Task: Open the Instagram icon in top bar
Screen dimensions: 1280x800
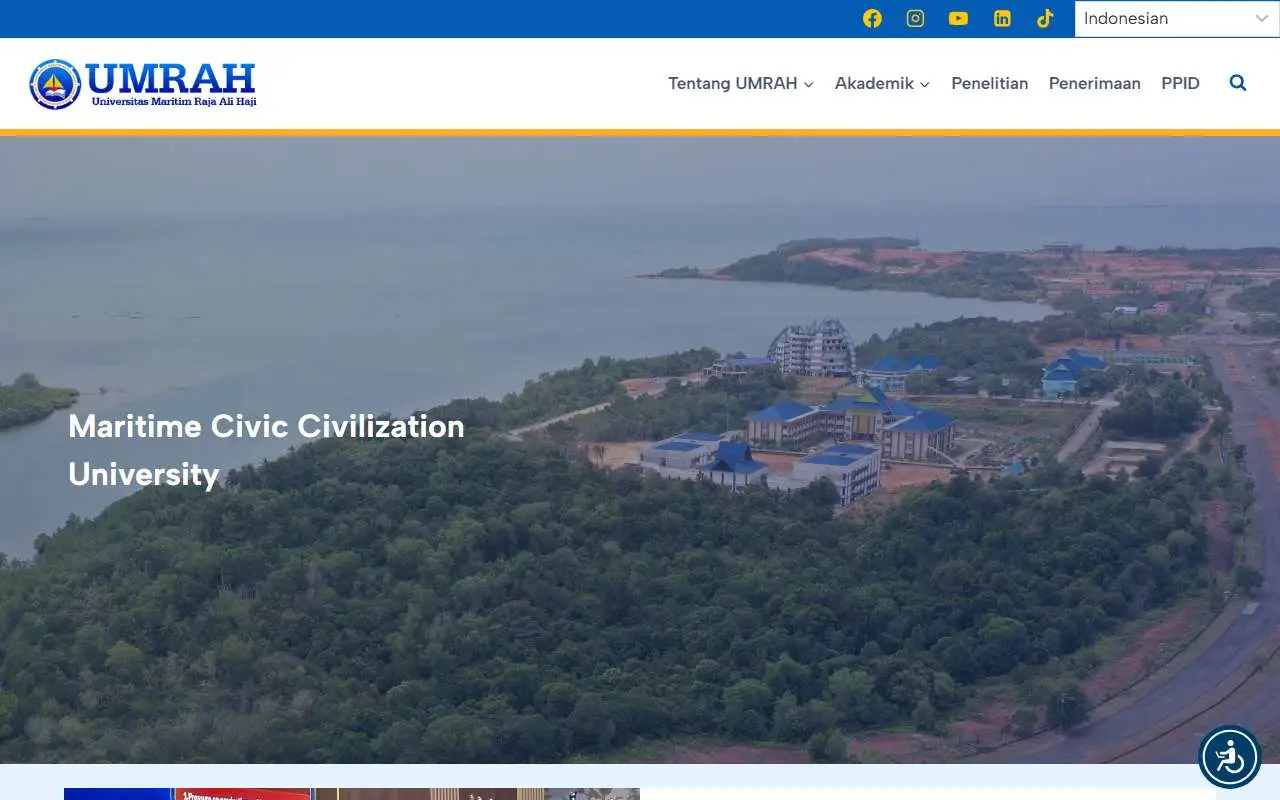Action: tap(915, 18)
